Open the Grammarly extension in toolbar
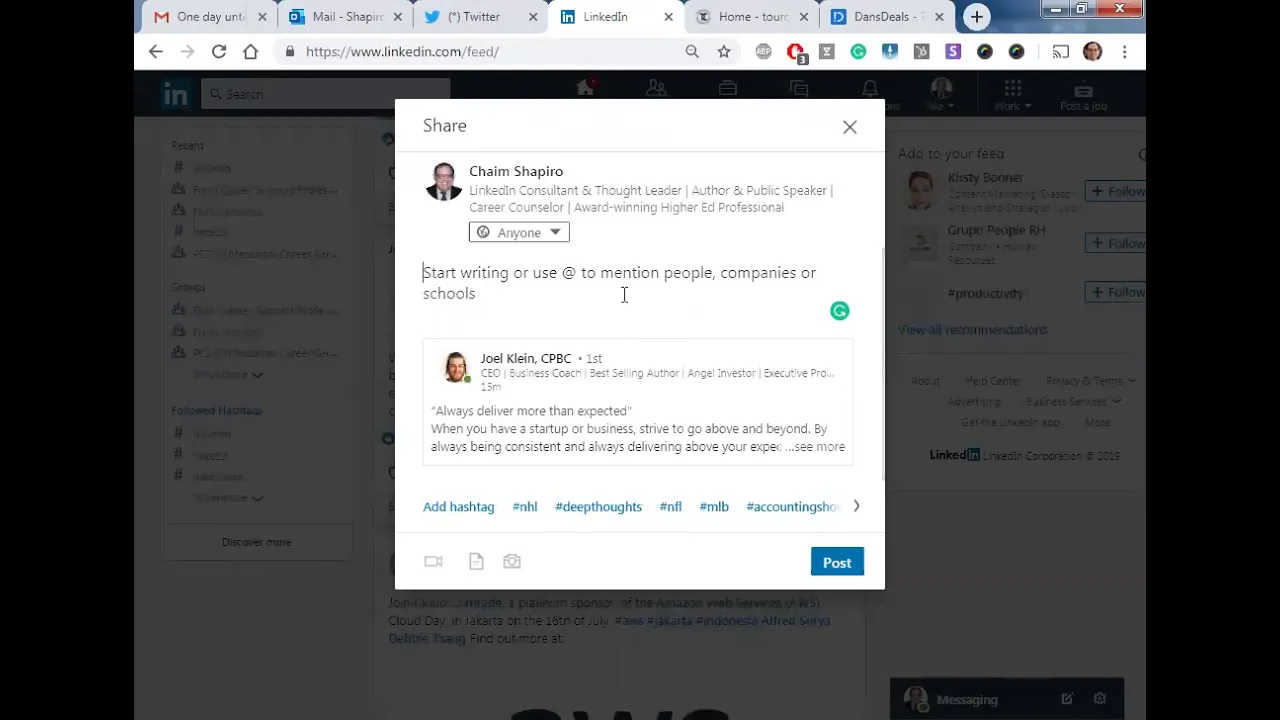The image size is (1280, 720). [858, 52]
